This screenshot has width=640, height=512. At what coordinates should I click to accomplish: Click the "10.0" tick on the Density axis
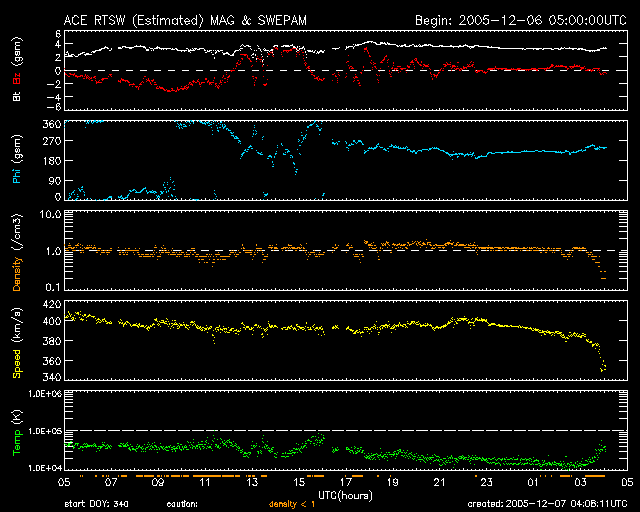50,214
